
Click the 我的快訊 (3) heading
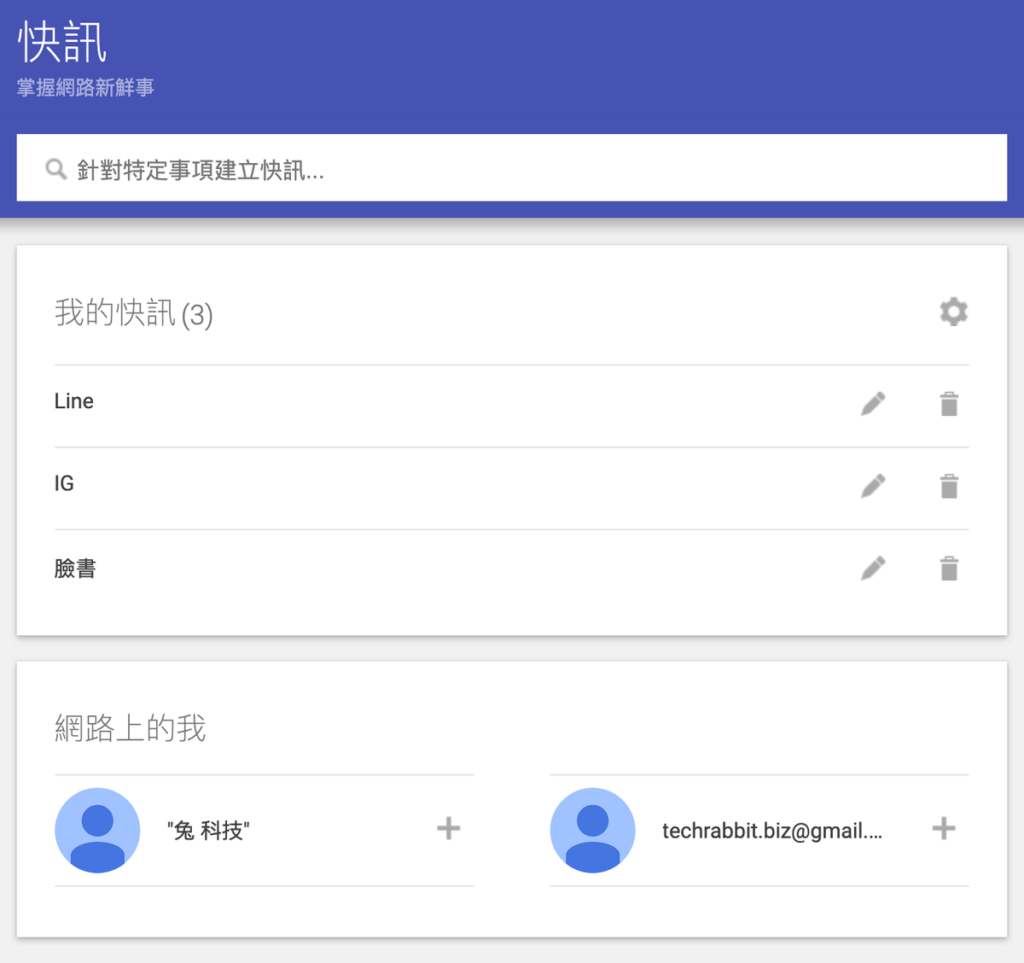134,313
